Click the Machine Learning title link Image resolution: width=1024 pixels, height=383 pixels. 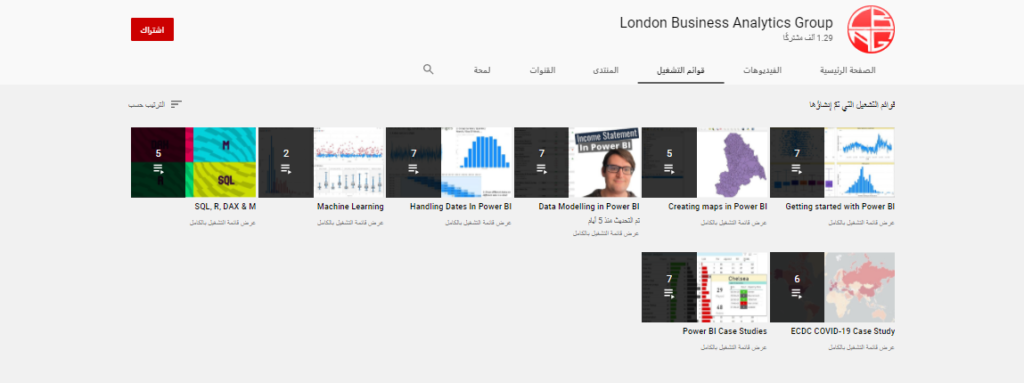pyautogui.click(x=350, y=207)
